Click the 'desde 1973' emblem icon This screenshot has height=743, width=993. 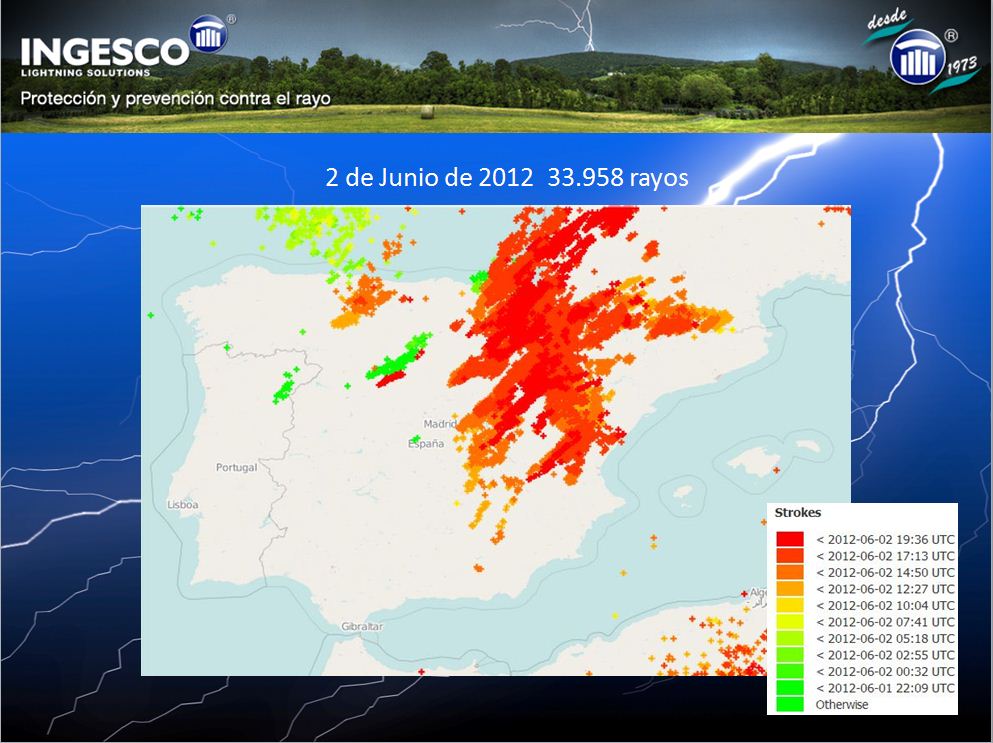coord(917,57)
